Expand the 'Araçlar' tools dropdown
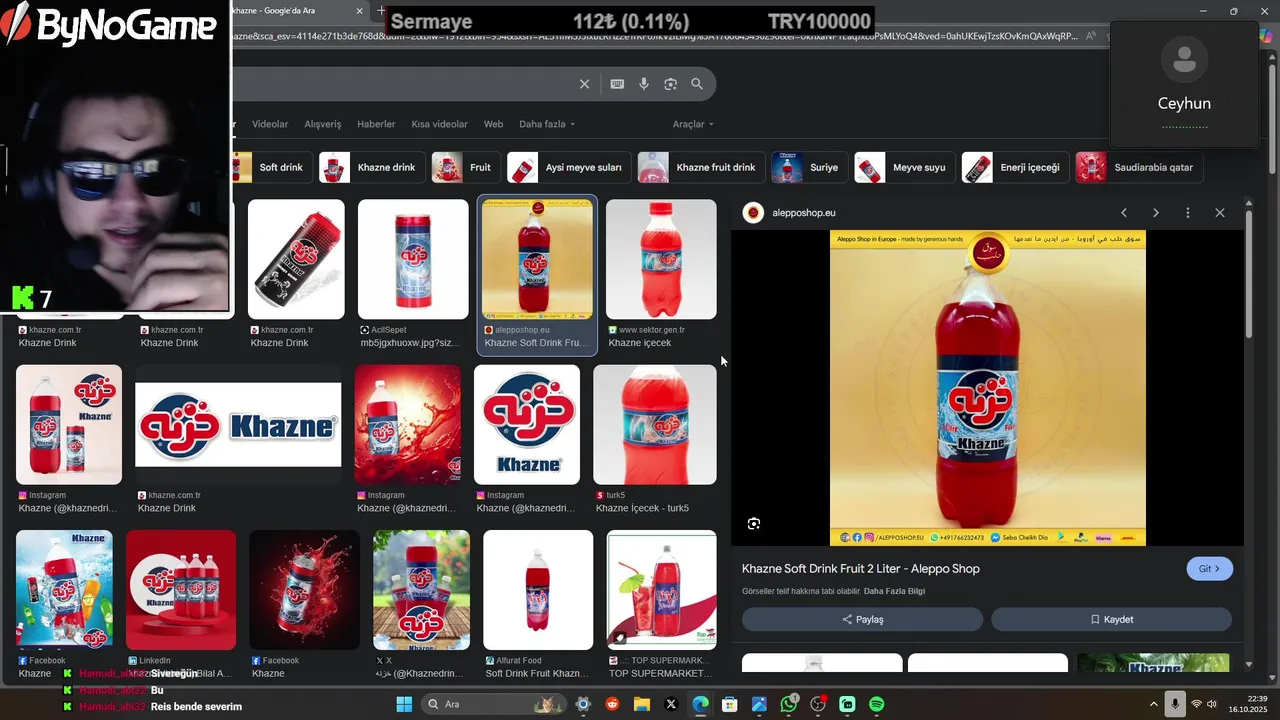This screenshot has width=1280, height=720. coord(693,124)
